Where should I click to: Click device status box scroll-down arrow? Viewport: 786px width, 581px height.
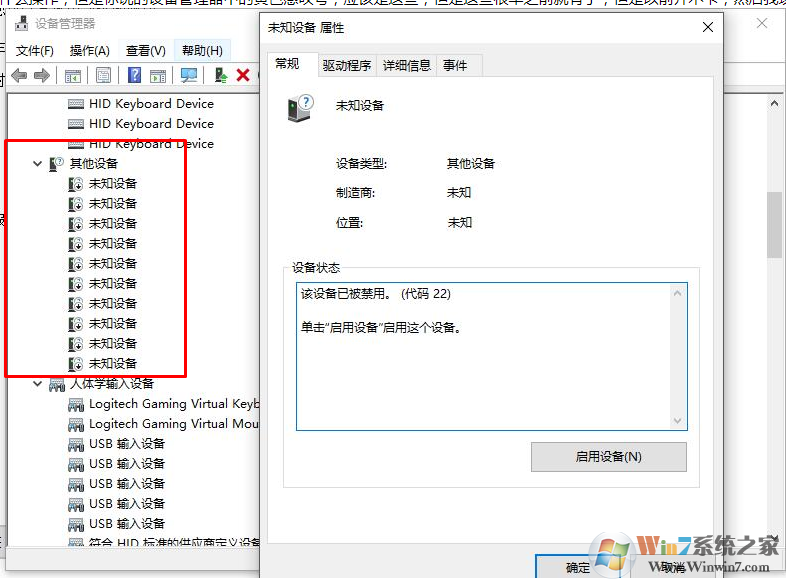(x=678, y=421)
